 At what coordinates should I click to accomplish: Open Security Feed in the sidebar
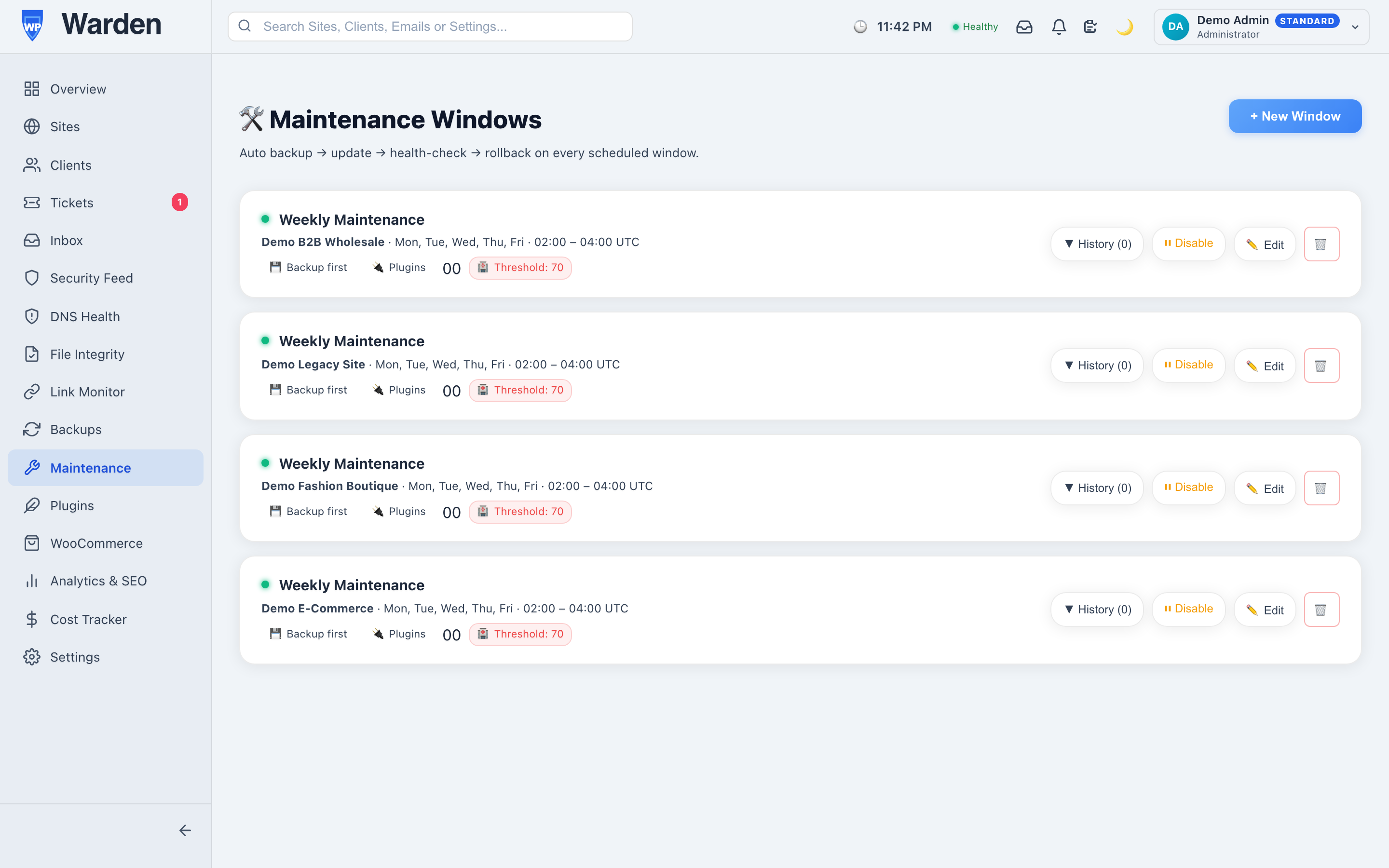[x=106, y=278]
